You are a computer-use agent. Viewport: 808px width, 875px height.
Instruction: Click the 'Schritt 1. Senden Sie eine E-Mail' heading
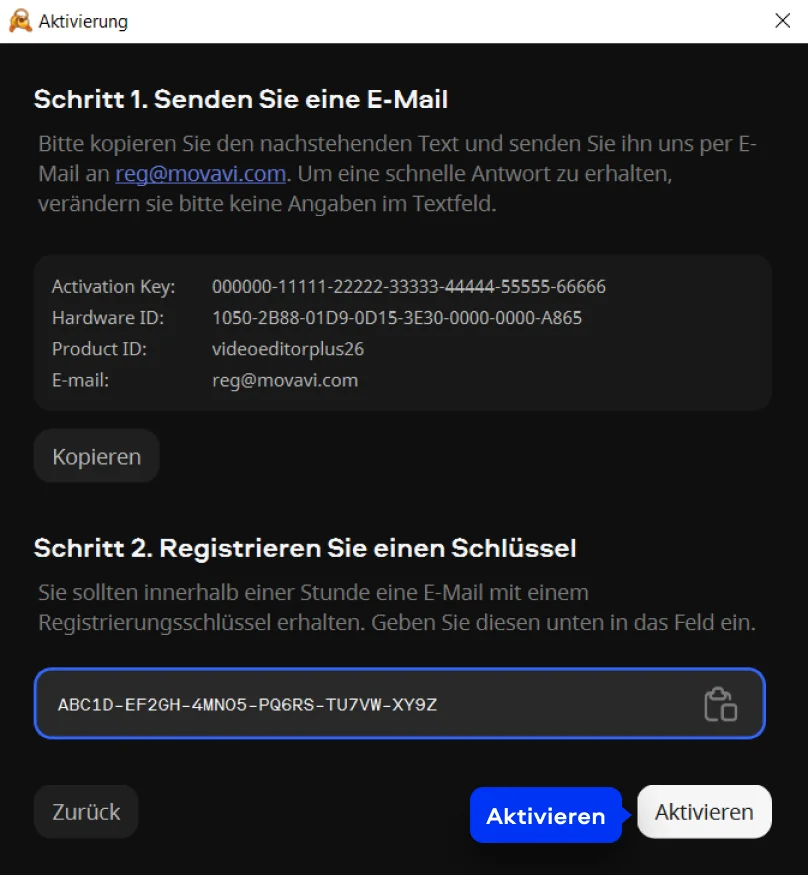[x=241, y=100]
